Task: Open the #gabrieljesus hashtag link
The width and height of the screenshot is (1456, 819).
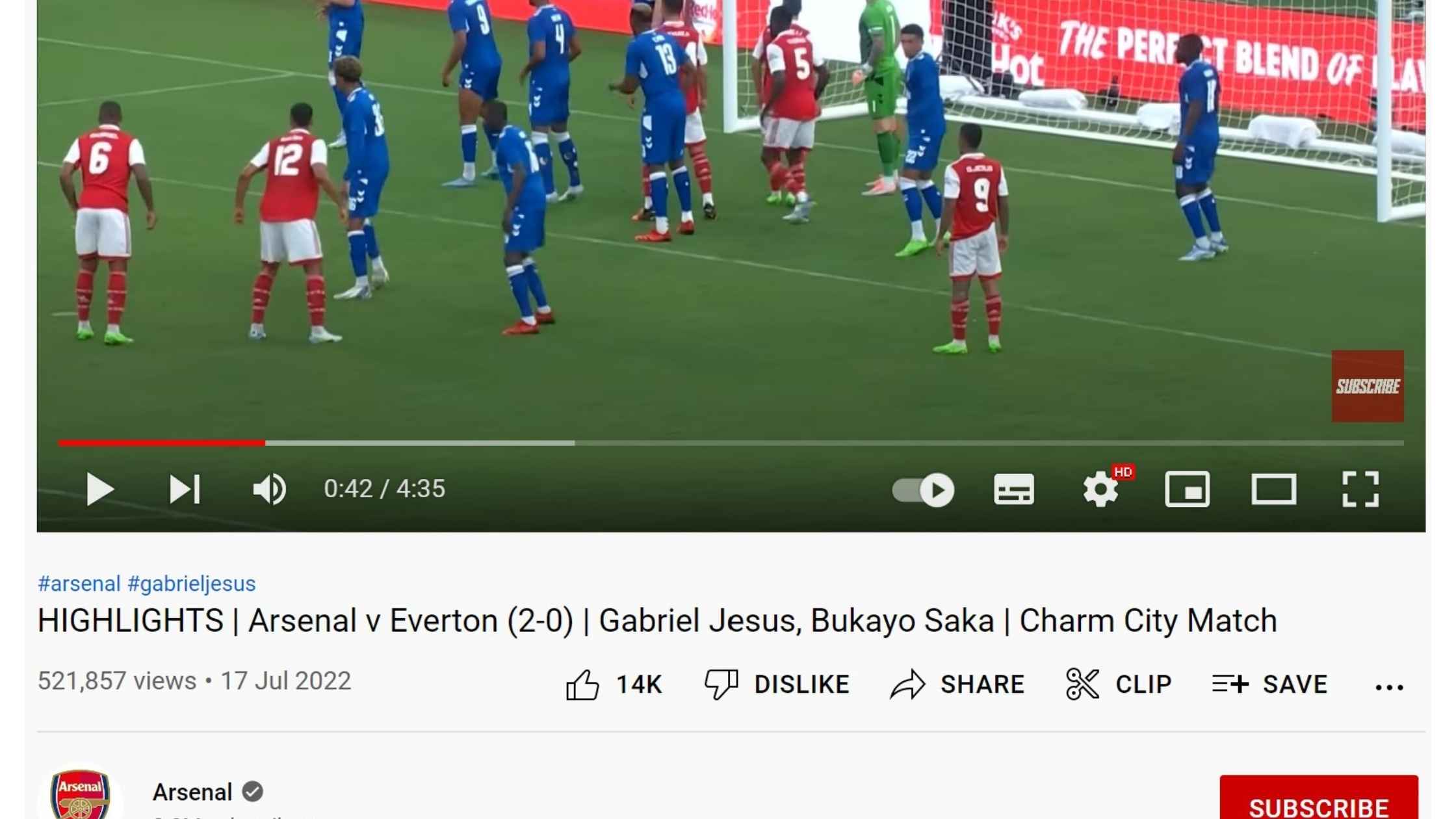Action: [192, 584]
